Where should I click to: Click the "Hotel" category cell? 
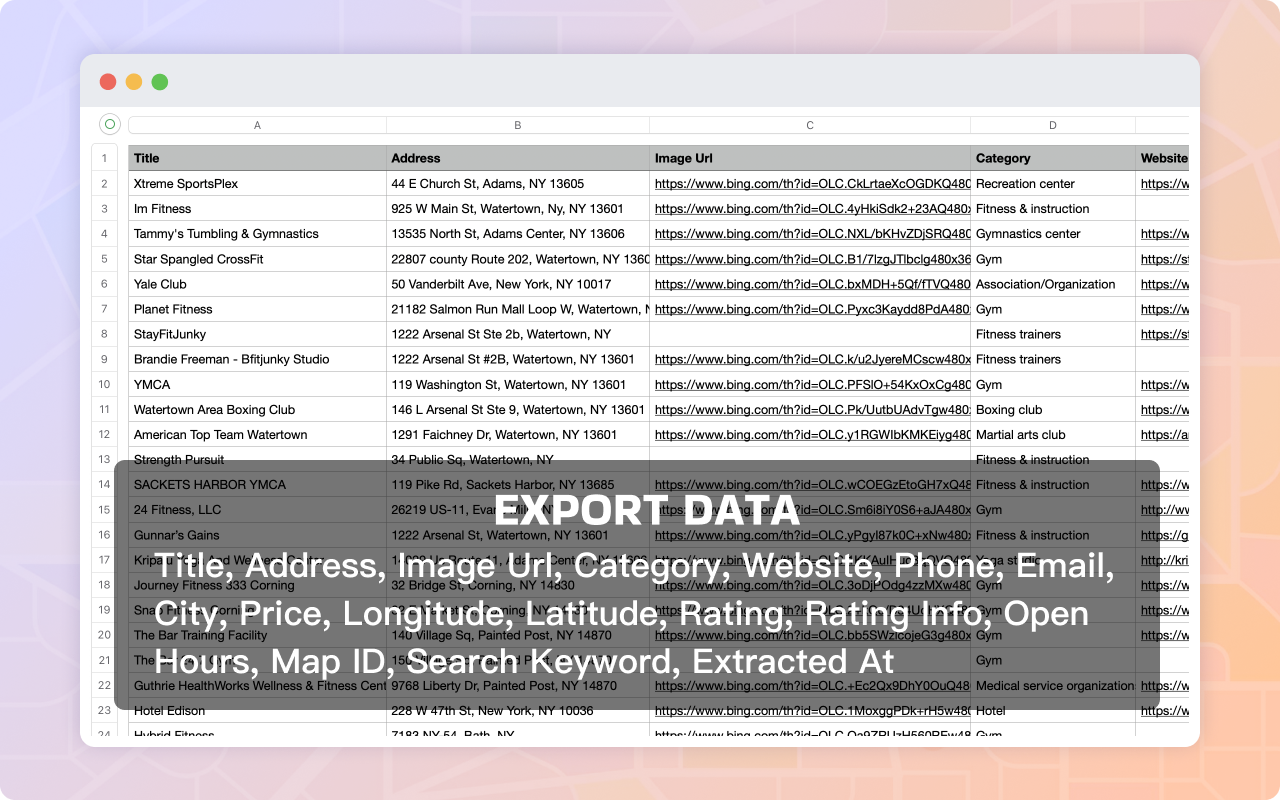pyautogui.click(x=1053, y=711)
